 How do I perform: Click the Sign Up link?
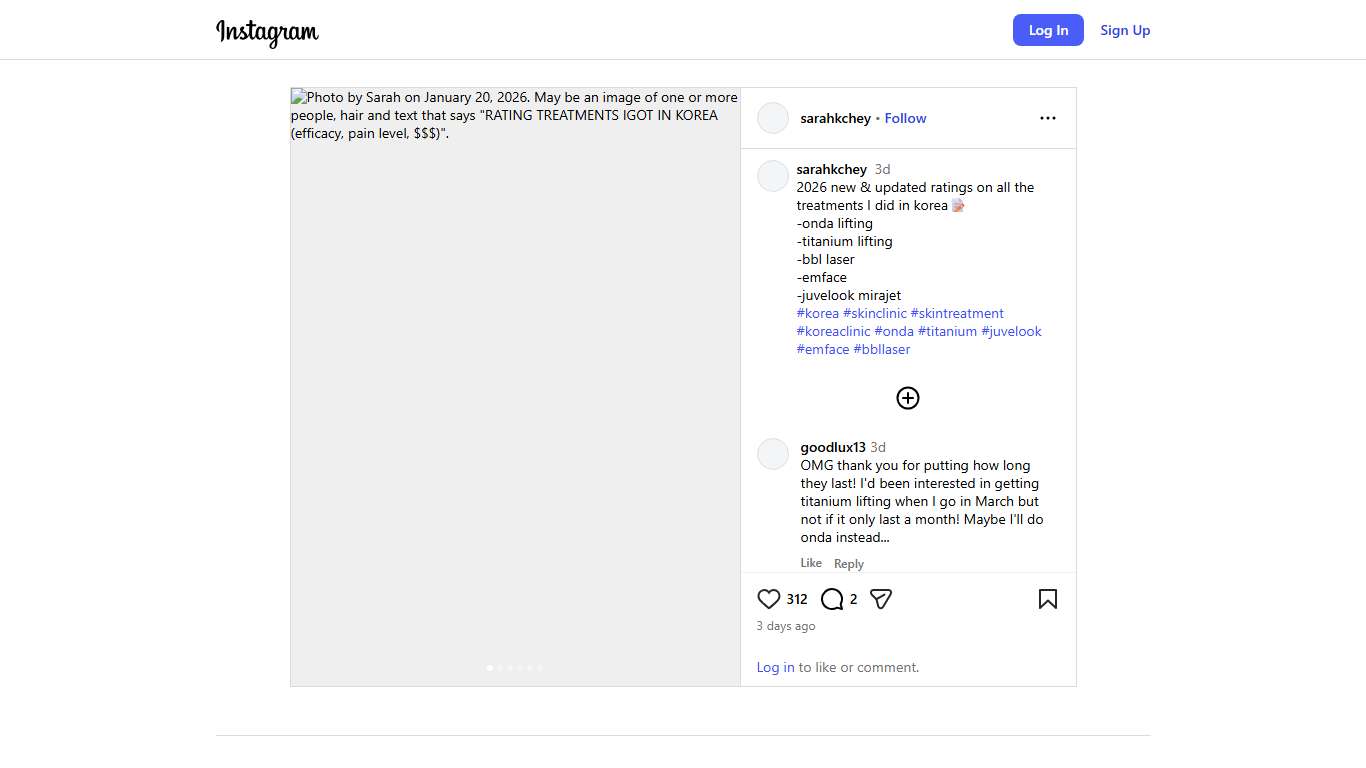[x=1125, y=30]
